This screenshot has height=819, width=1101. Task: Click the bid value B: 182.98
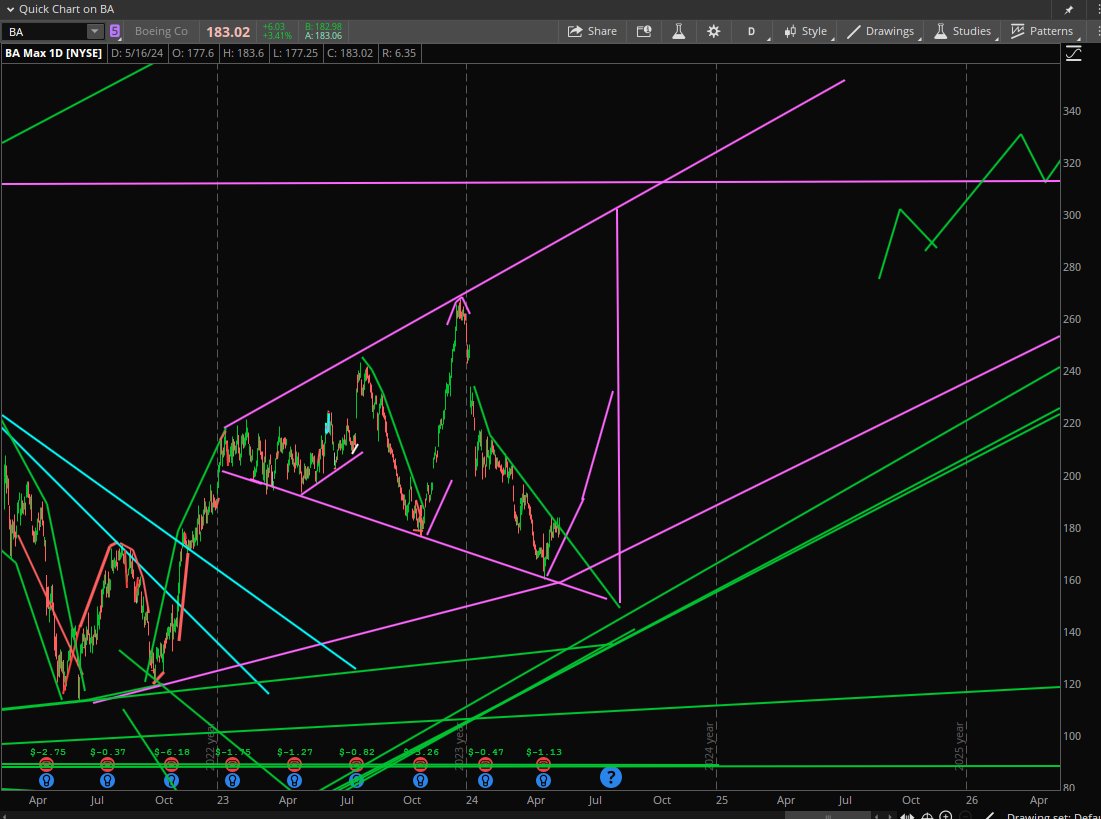pyautogui.click(x=323, y=27)
